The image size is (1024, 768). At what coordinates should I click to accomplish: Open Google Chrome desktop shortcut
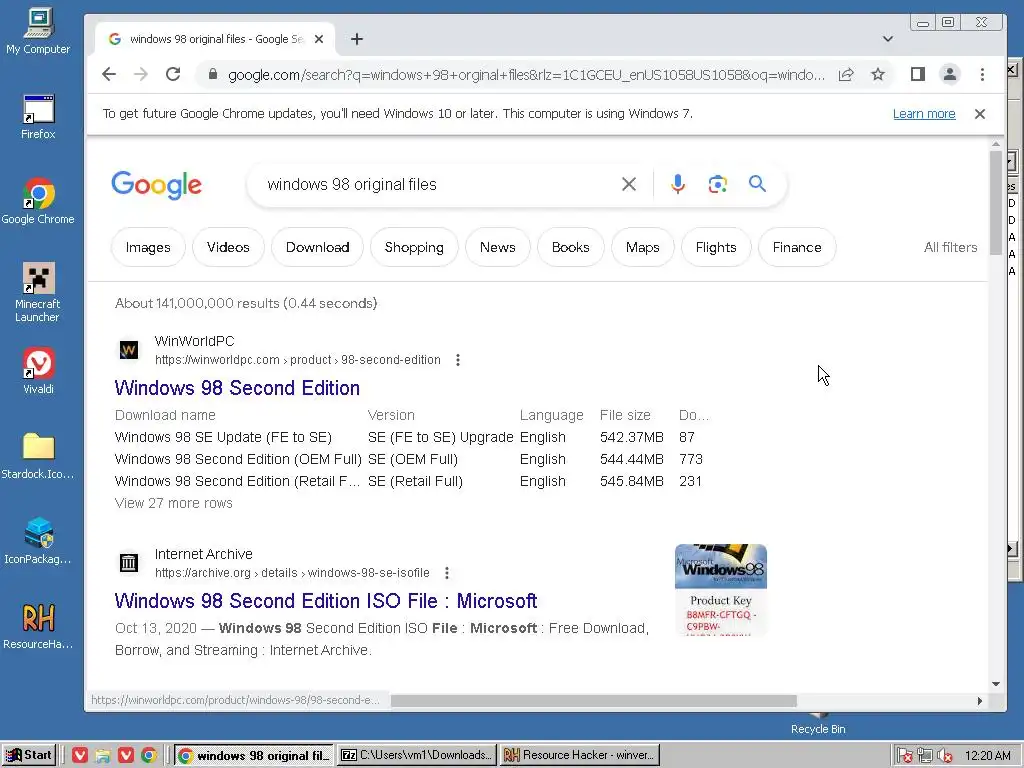(38, 201)
